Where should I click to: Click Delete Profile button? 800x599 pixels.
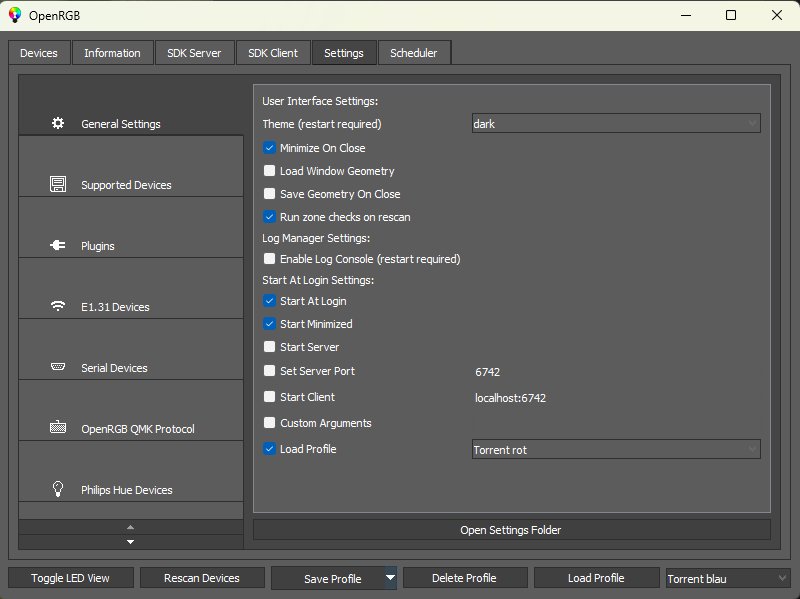point(464,578)
